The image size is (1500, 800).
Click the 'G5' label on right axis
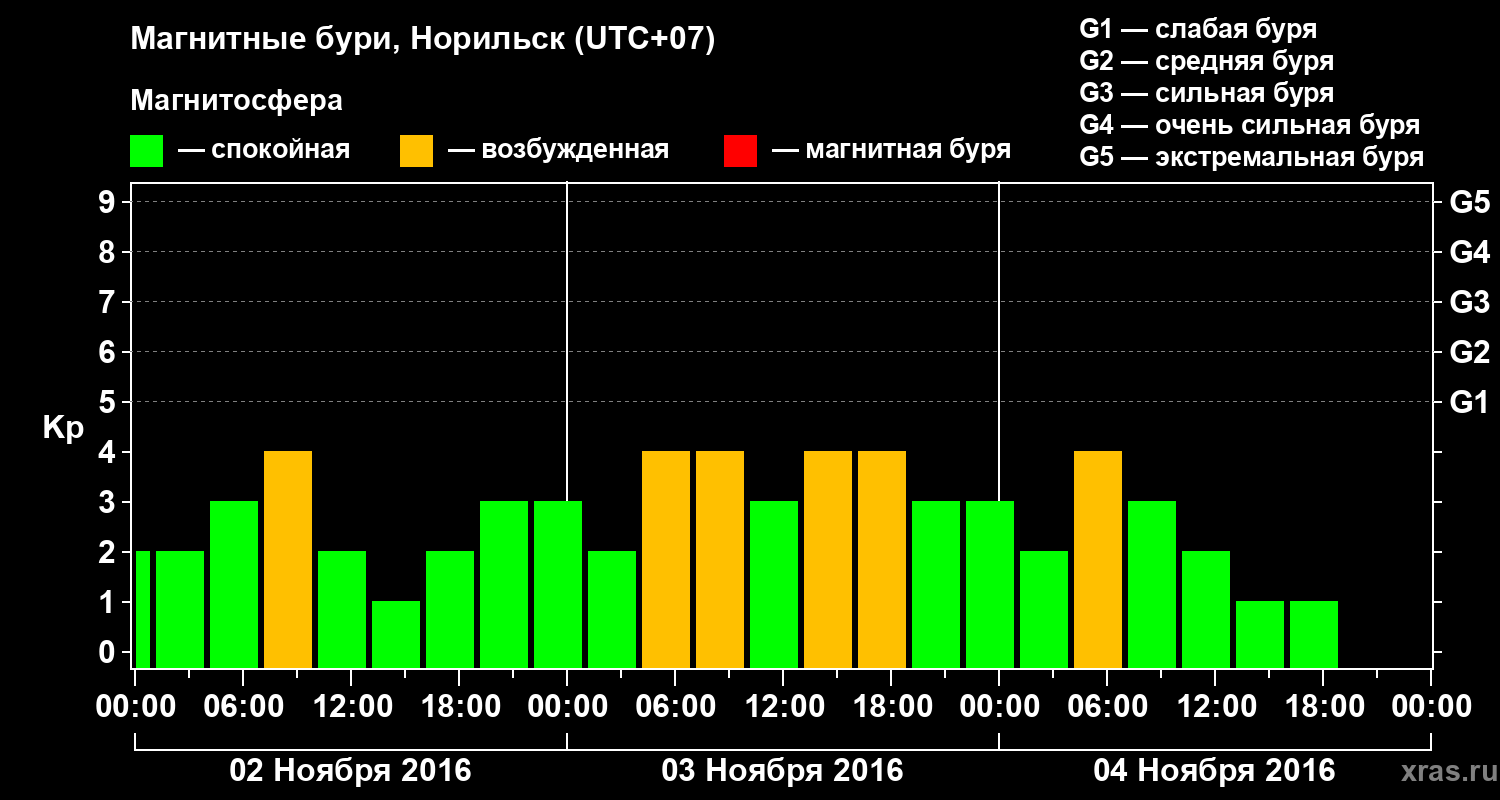[1469, 202]
